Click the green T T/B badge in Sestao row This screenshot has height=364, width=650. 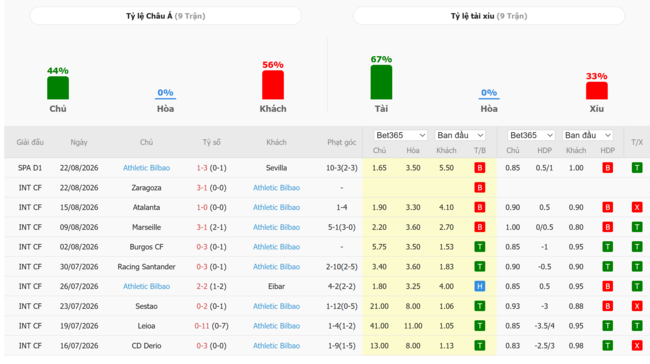pyautogui.click(x=480, y=306)
